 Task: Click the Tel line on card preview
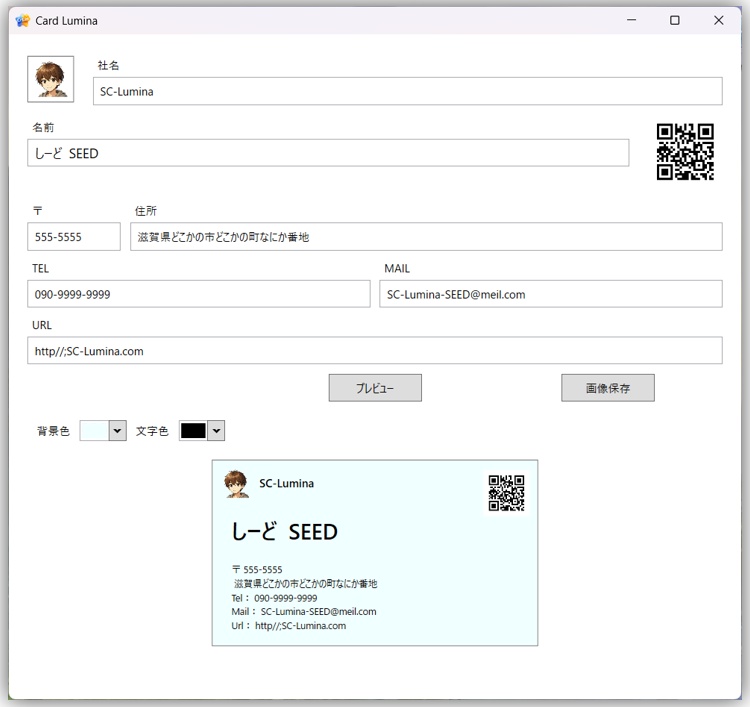click(274, 598)
